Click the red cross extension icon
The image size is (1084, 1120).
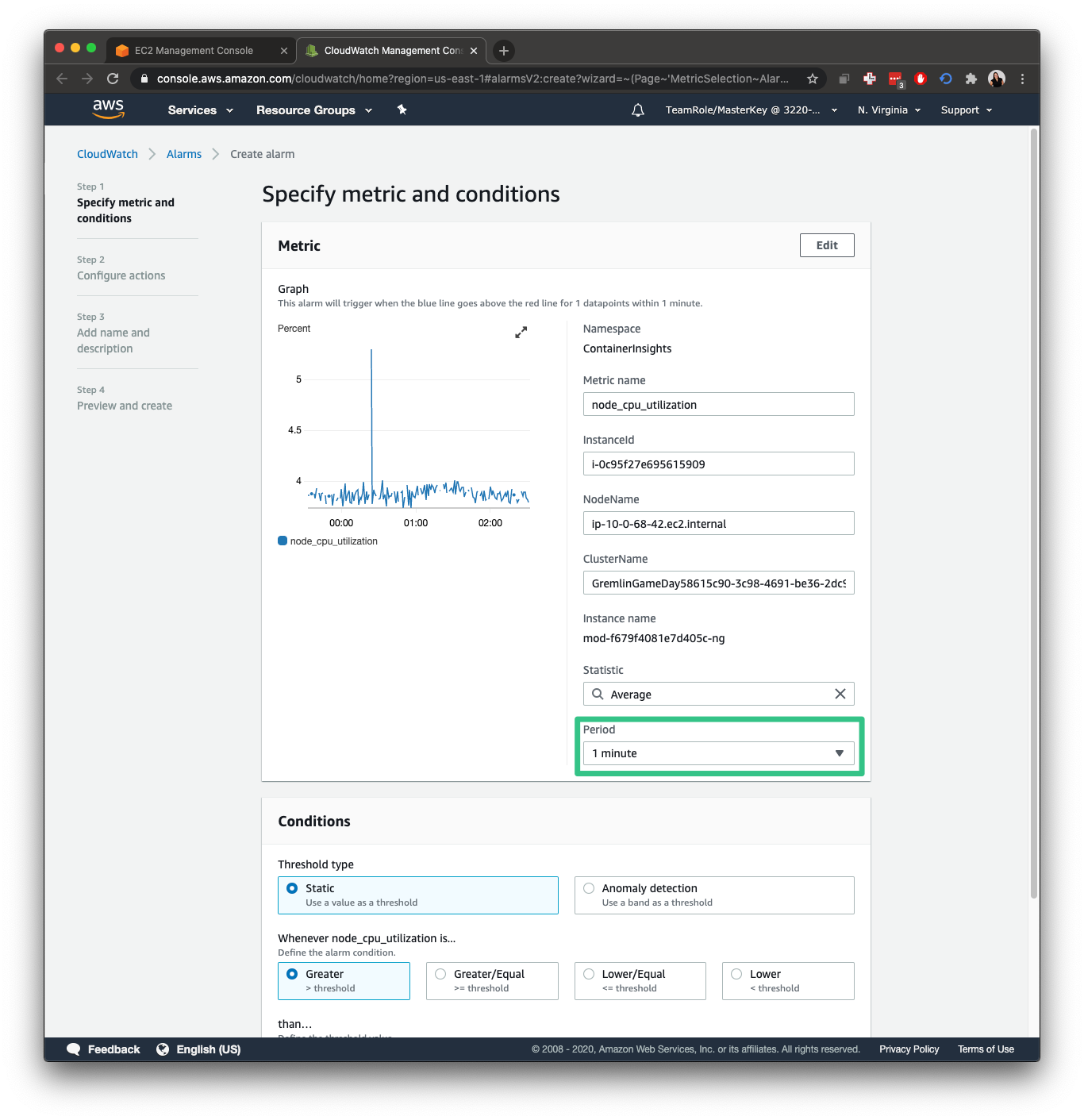pos(870,79)
